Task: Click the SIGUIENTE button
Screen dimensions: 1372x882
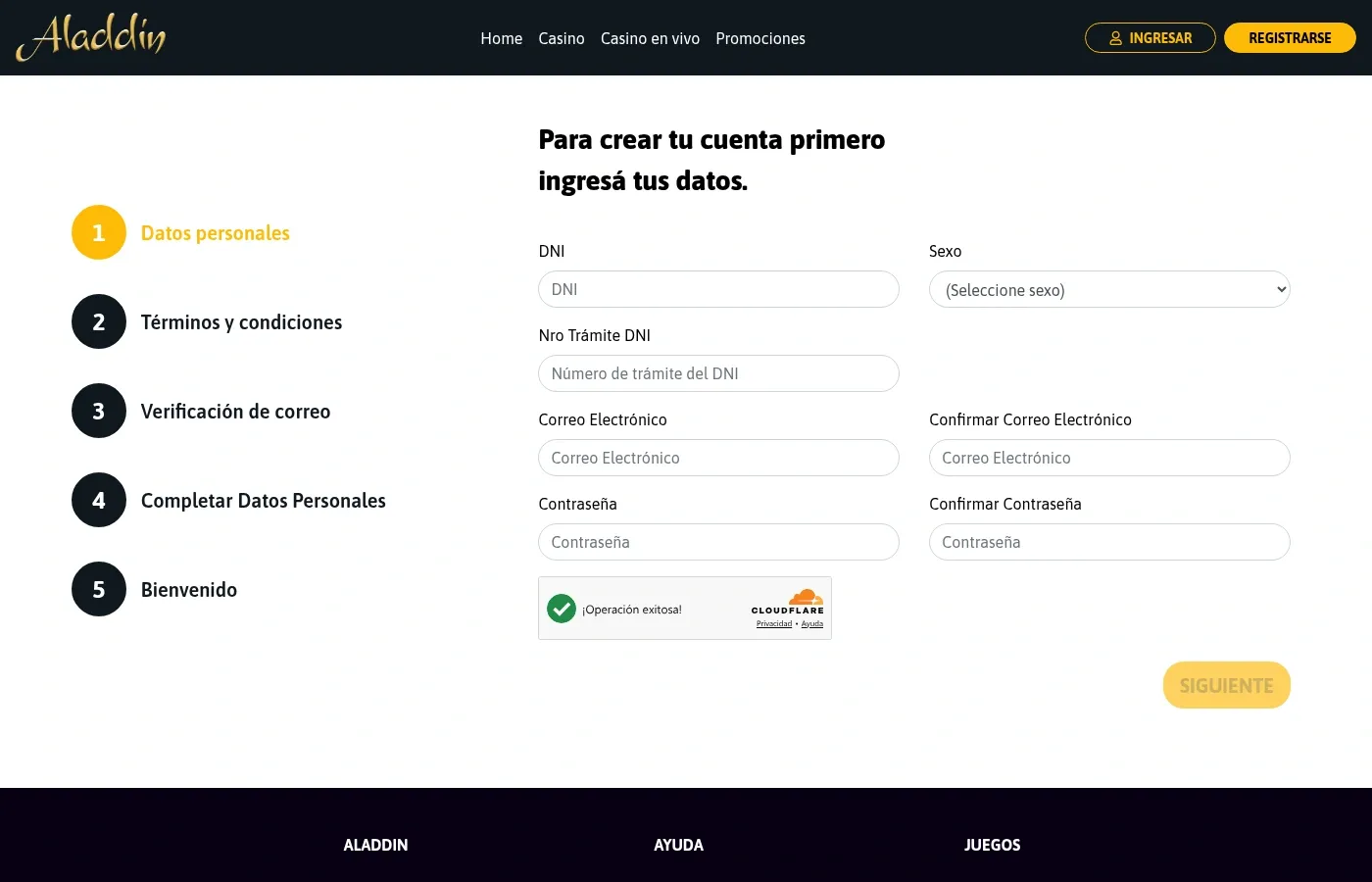Action: pyautogui.click(x=1227, y=685)
